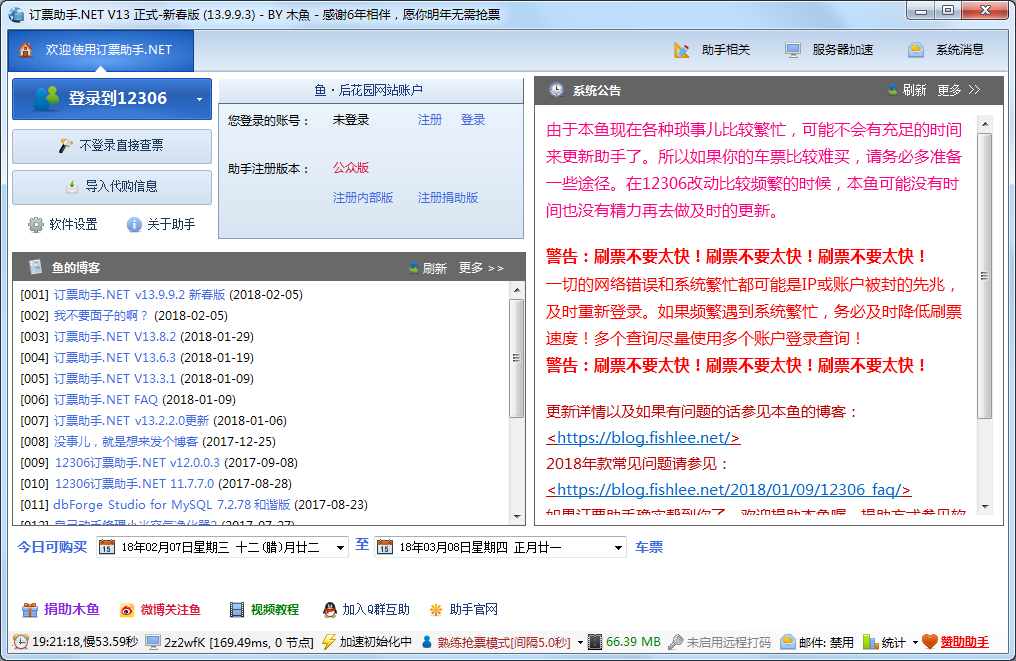
Task: Click the 鱼的博客 document icon
Action: tap(36, 267)
